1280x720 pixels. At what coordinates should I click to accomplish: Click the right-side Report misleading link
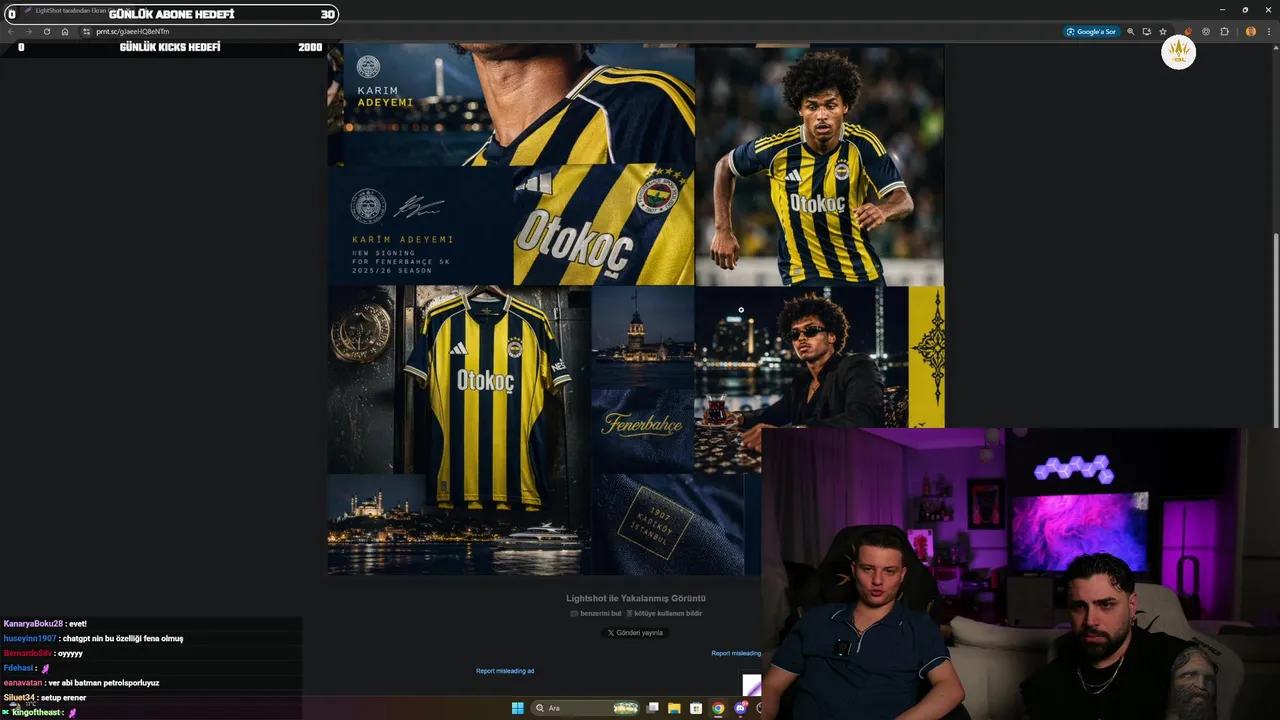point(736,653)
